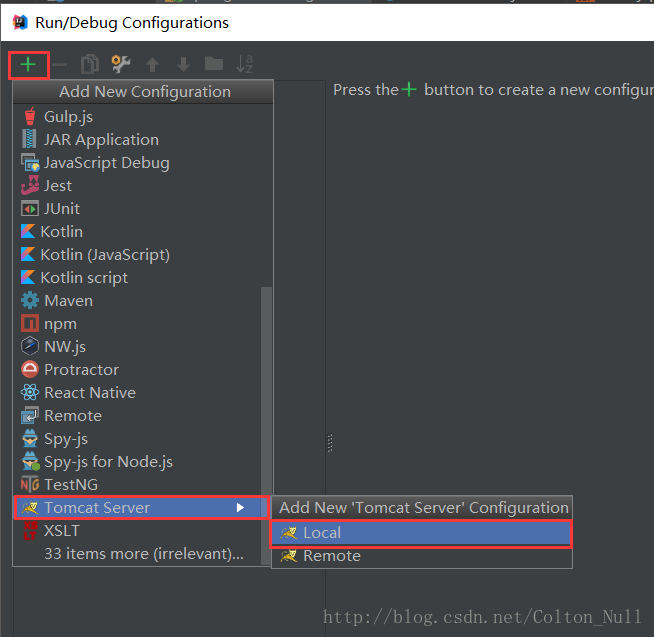Select Protractor text entry
The image size is (654, 637).
click(81, 370)
